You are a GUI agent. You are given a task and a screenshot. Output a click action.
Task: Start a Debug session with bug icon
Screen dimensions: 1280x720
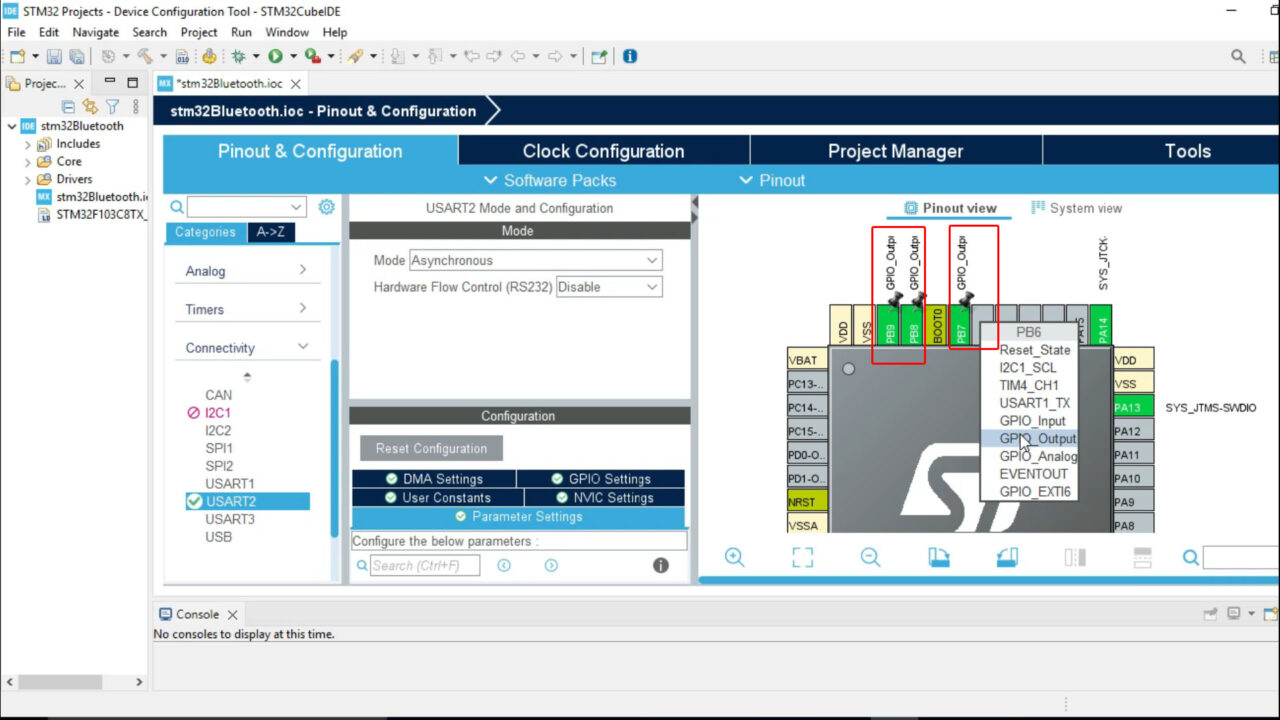(238, 56)
